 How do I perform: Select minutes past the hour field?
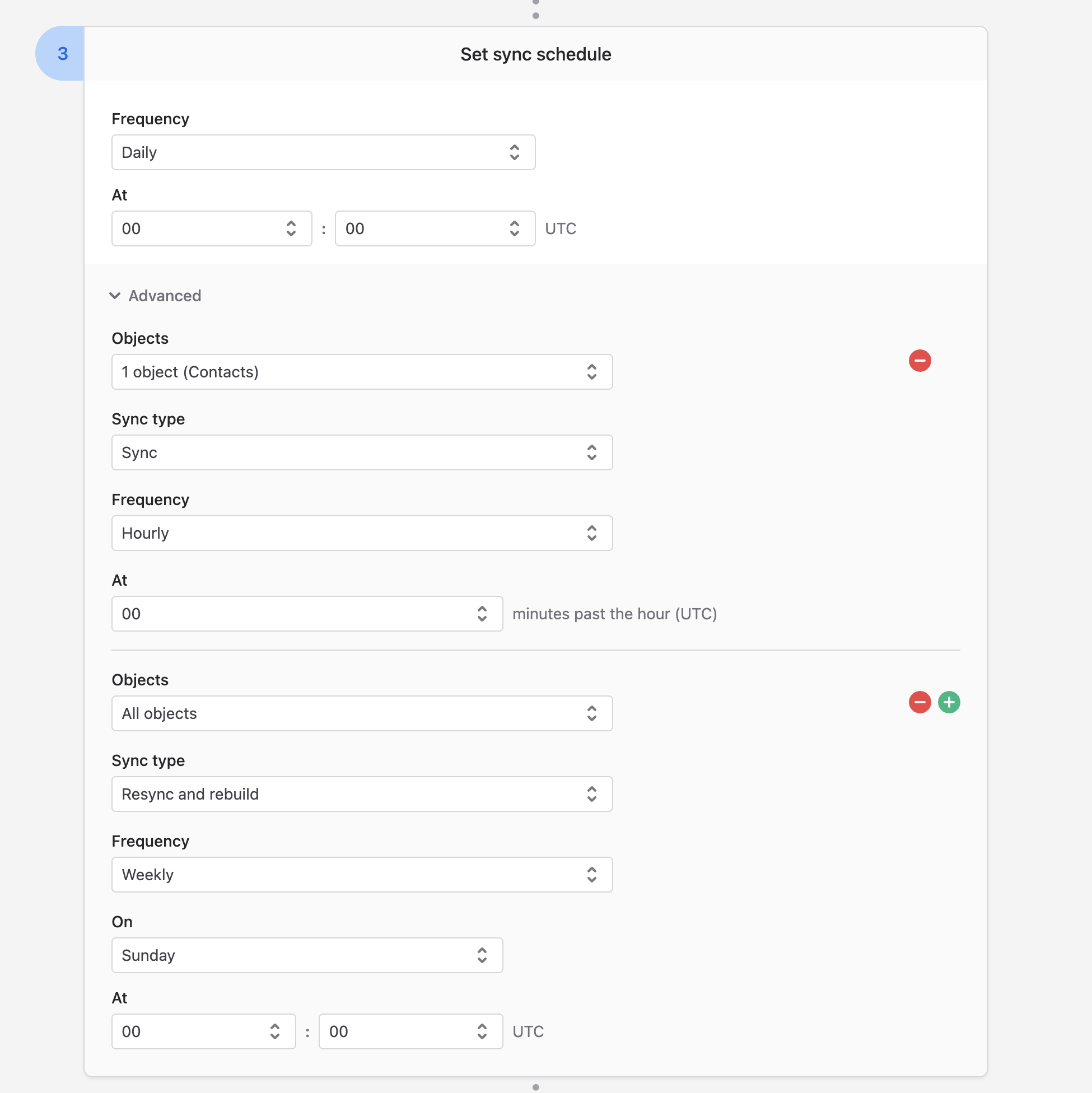click(307, 614)
